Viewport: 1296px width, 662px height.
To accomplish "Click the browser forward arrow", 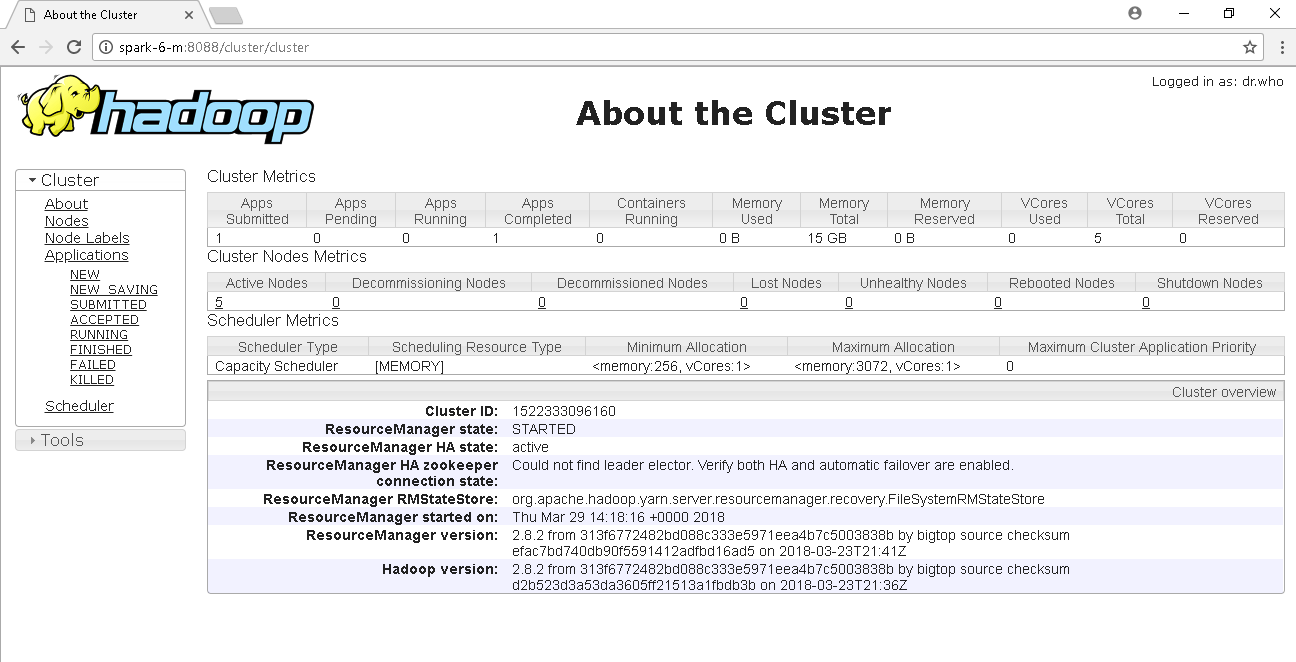I will (45, 47).
